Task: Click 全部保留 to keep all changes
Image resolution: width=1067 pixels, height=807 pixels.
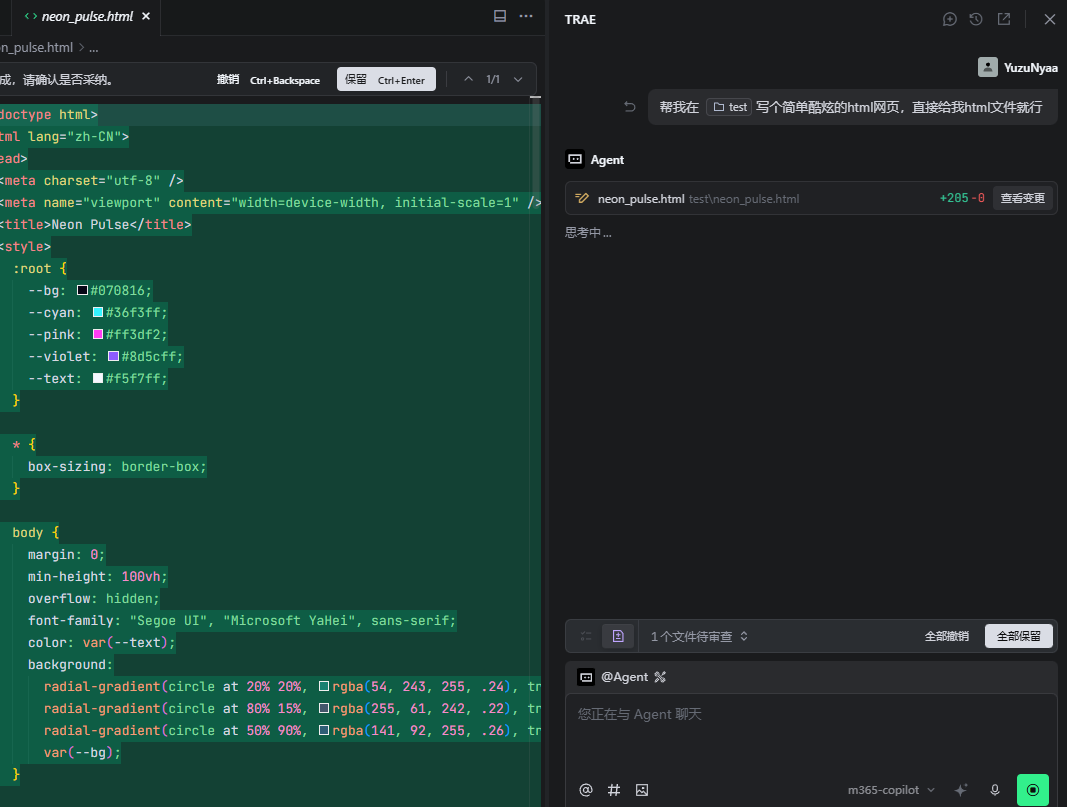Action: pyautogui.click(x=1019, y=636)
